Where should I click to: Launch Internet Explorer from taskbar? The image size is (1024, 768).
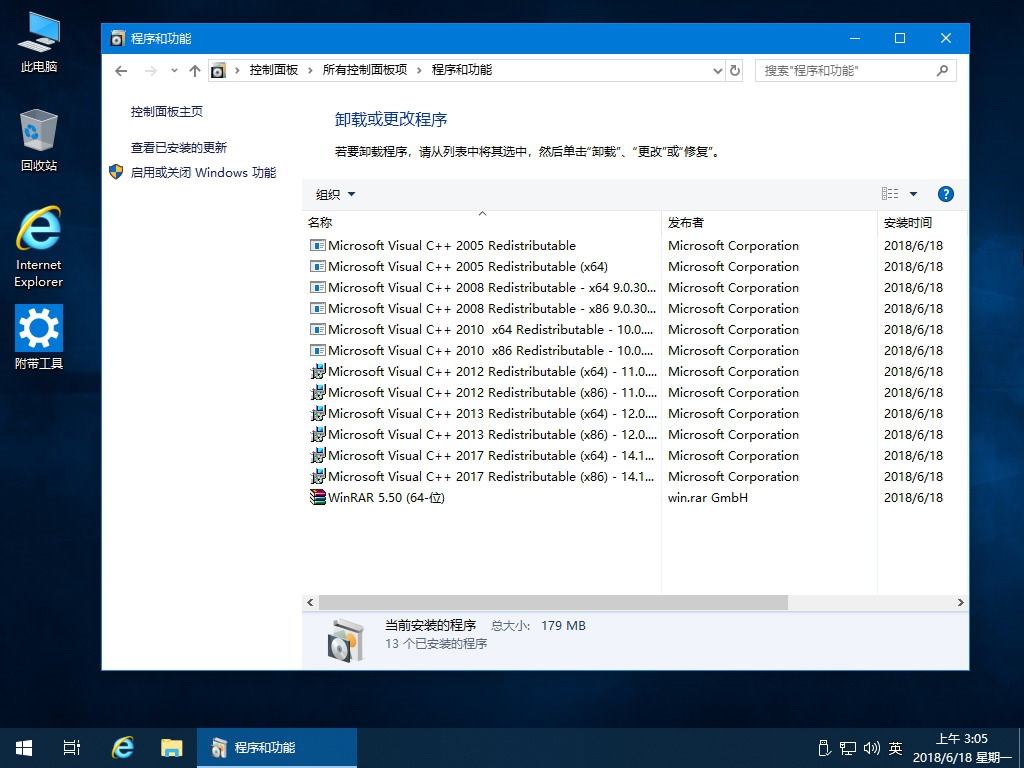[122, 748]
